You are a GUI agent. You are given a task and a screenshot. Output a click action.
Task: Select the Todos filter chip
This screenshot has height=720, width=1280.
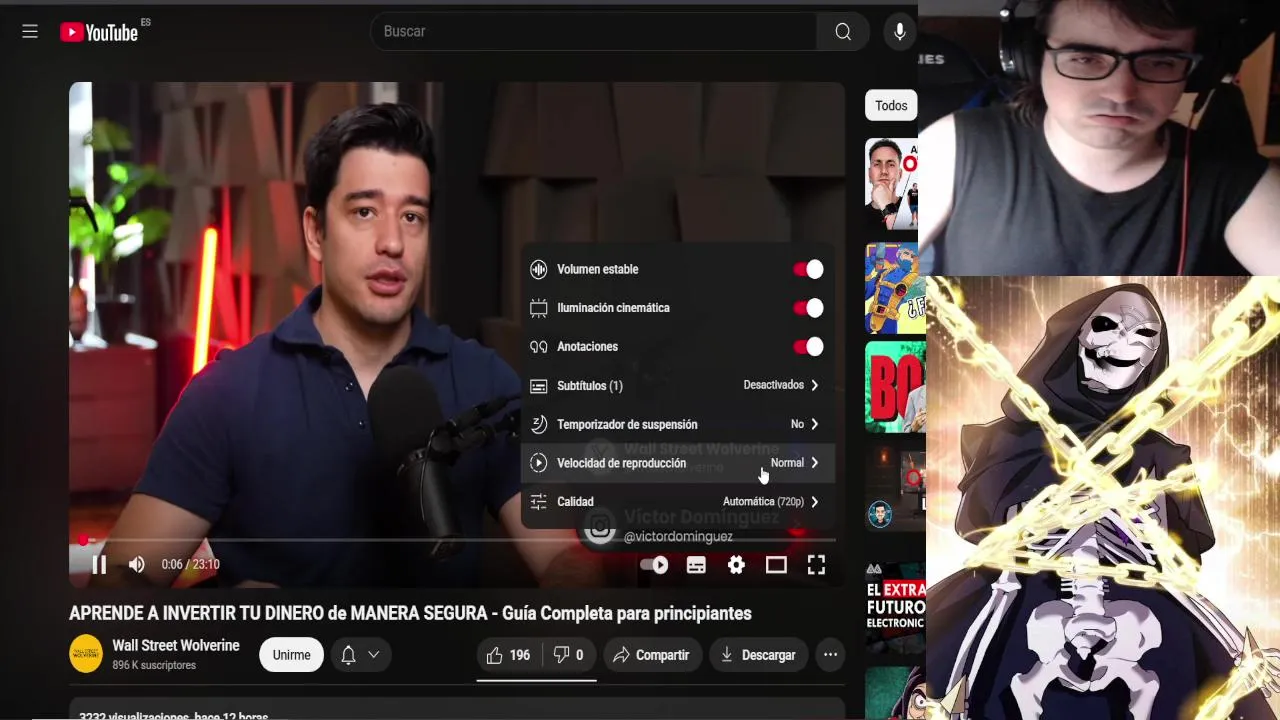tap(891, 106)
